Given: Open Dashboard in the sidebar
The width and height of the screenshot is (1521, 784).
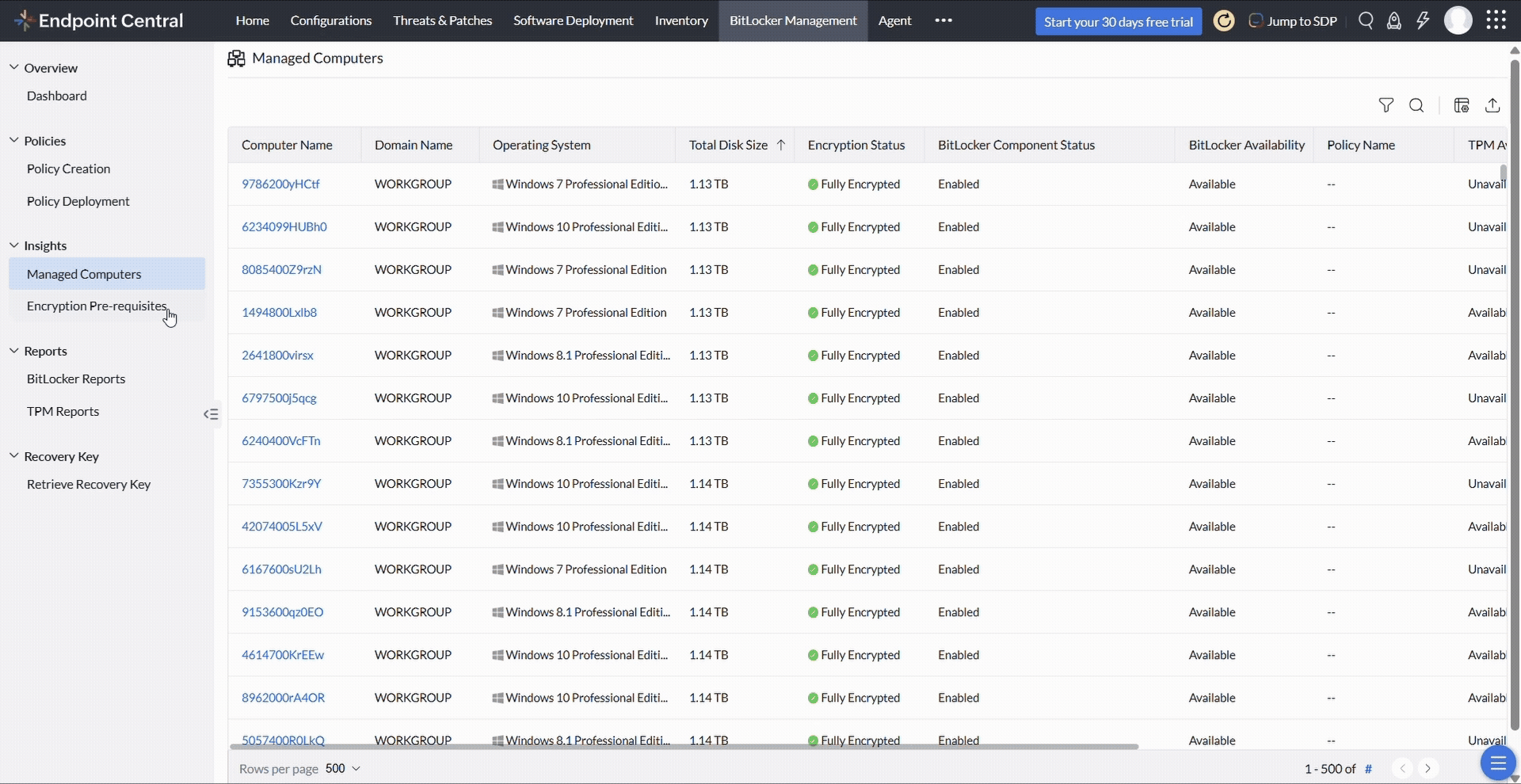Looking at the screenshot, I should pyautogui.click(x=57, y=96).
